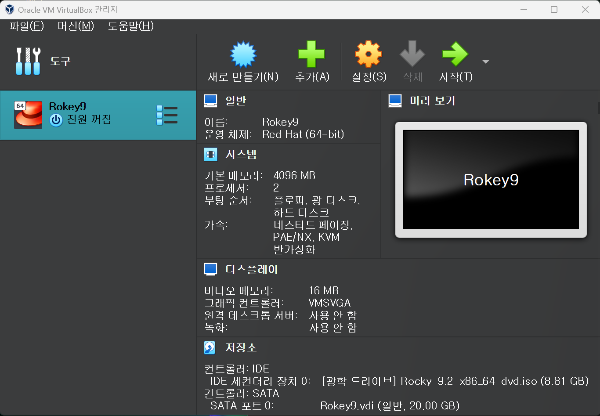
Task: Open the Display (디스플레이) section header link
Action: click(251, 269)
